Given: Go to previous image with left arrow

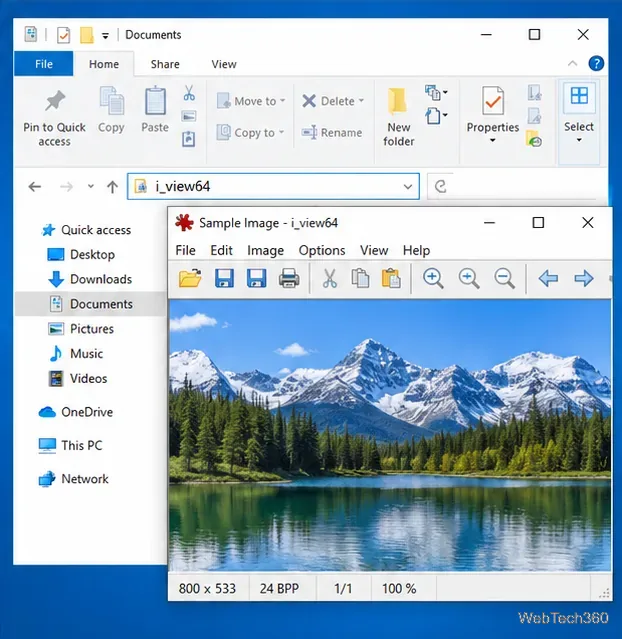Looking at the screenshot, I should [x=548, y=278].
